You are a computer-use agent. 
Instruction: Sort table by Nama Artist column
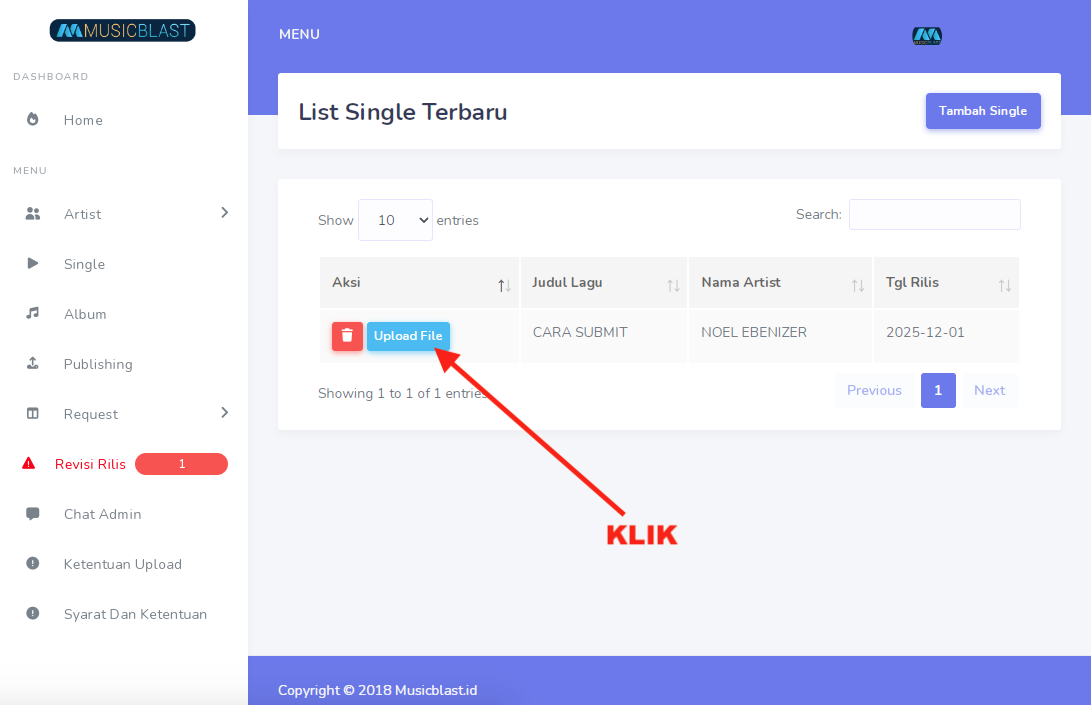pos(779,283)
